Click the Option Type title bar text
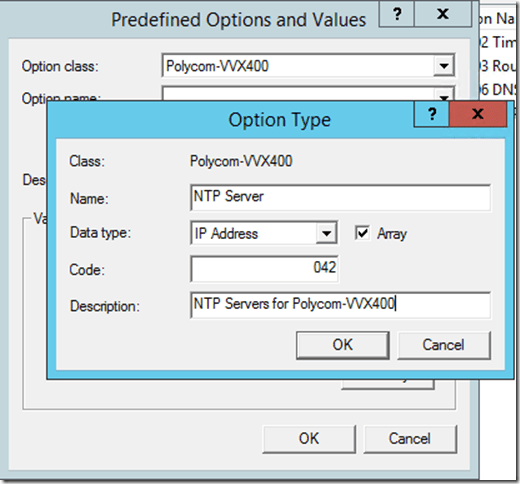The width and height of the screenshot is (520, 484). [279, 120]
